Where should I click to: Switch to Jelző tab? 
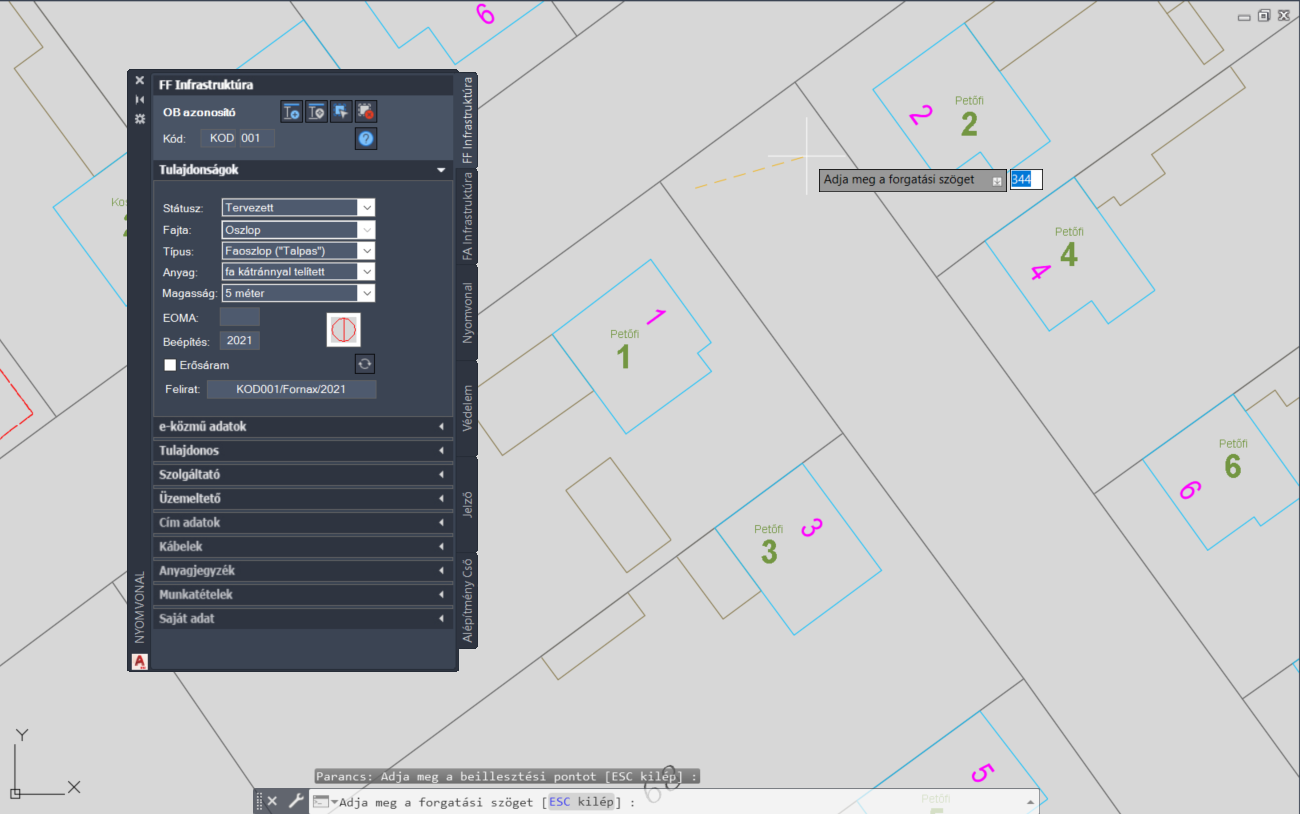pyautogui.click(x=467, y=504)
